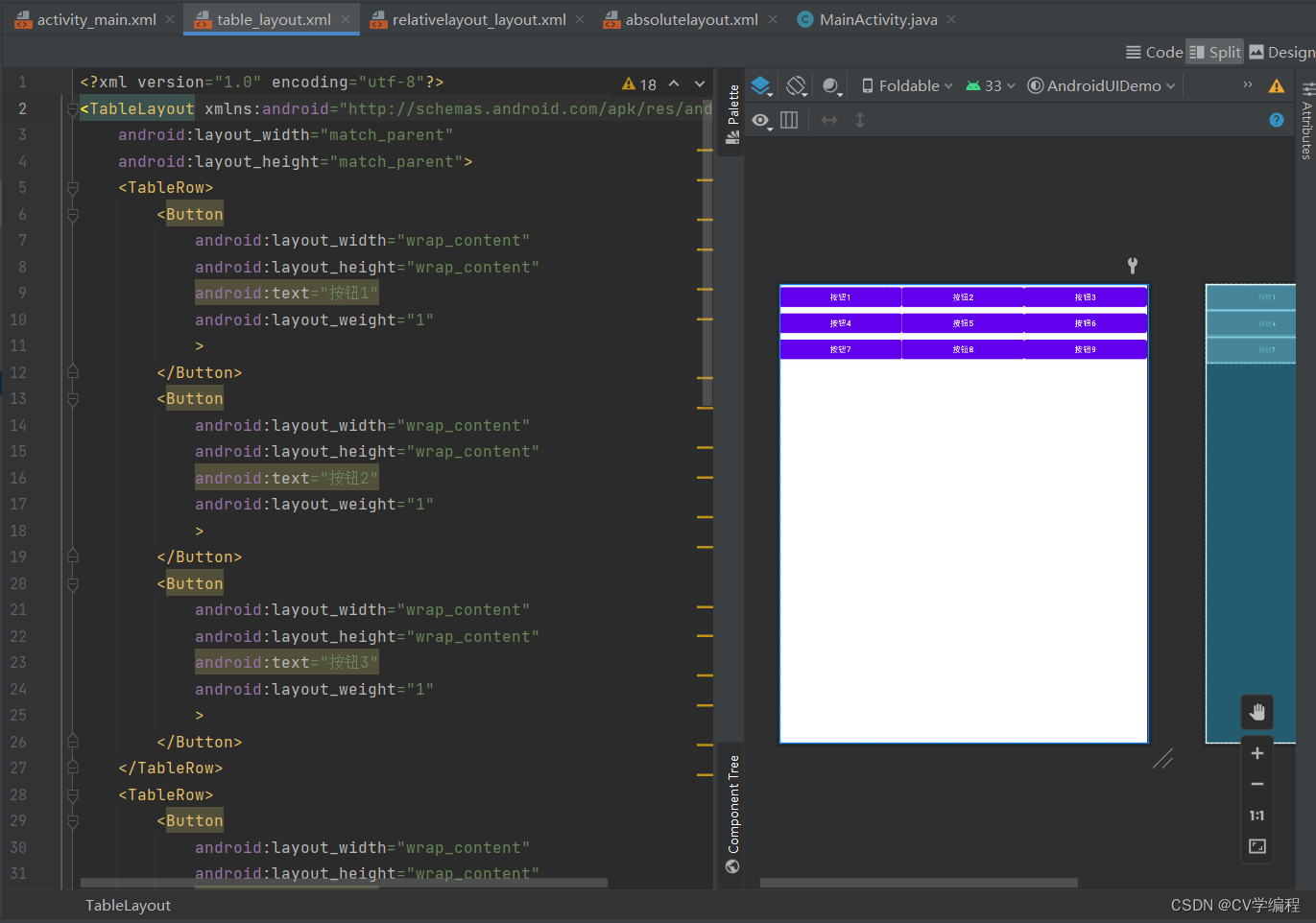Screen dimensions: 1316x923
Task: Click the vertical expand arrows icon
Action: pos(860,120)
